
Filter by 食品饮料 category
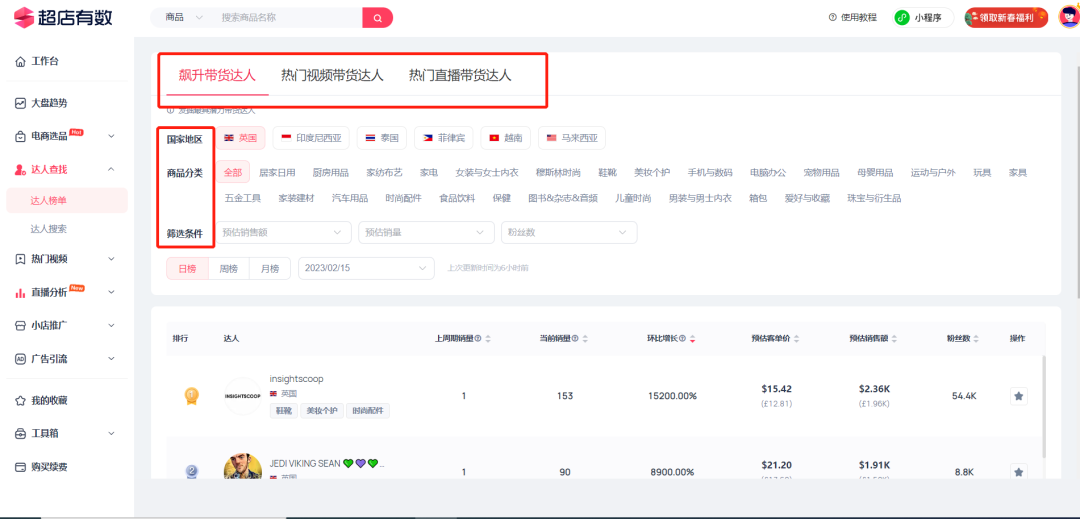(457, 198)
